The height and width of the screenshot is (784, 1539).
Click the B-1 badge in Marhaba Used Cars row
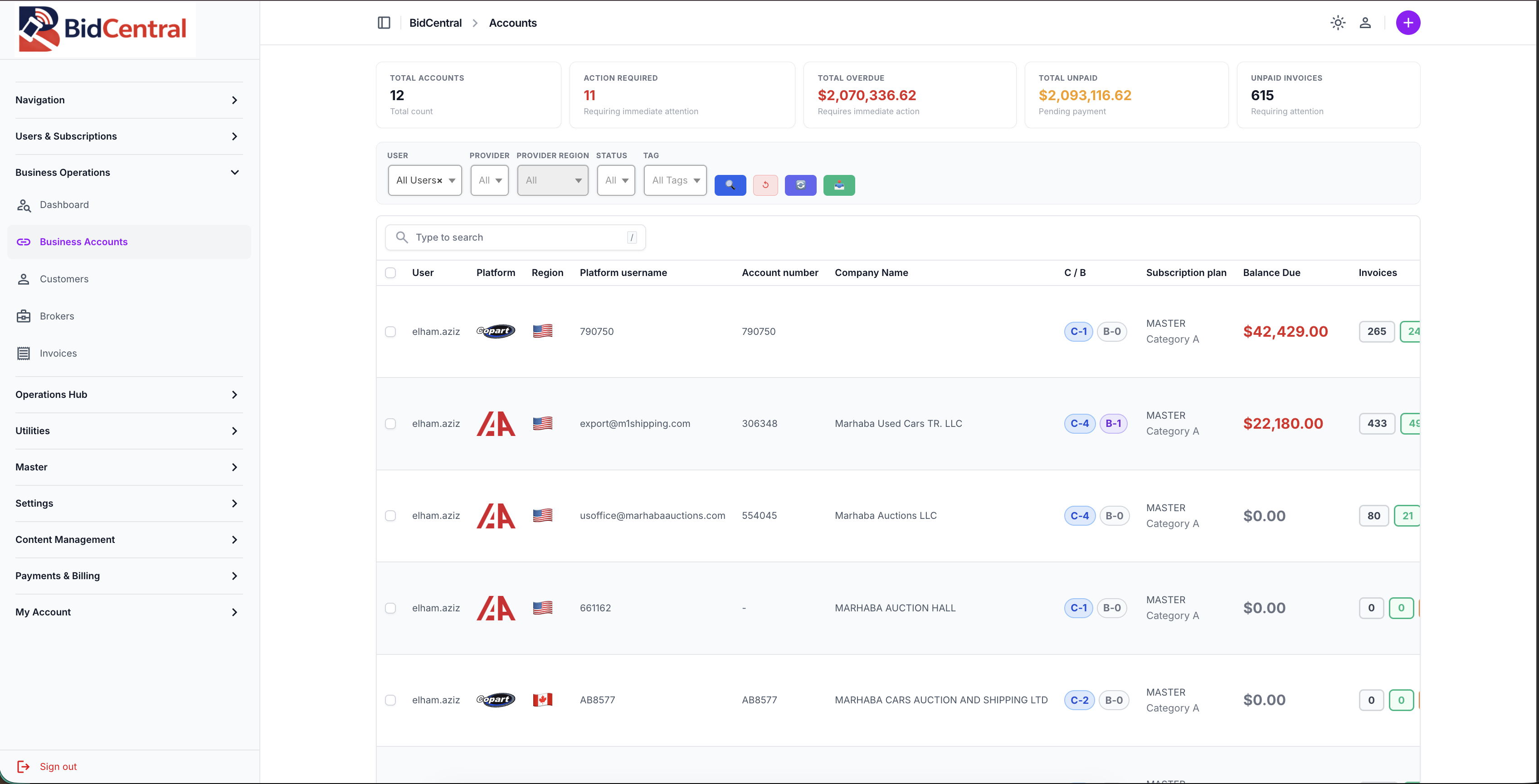tap(1113, 423)
